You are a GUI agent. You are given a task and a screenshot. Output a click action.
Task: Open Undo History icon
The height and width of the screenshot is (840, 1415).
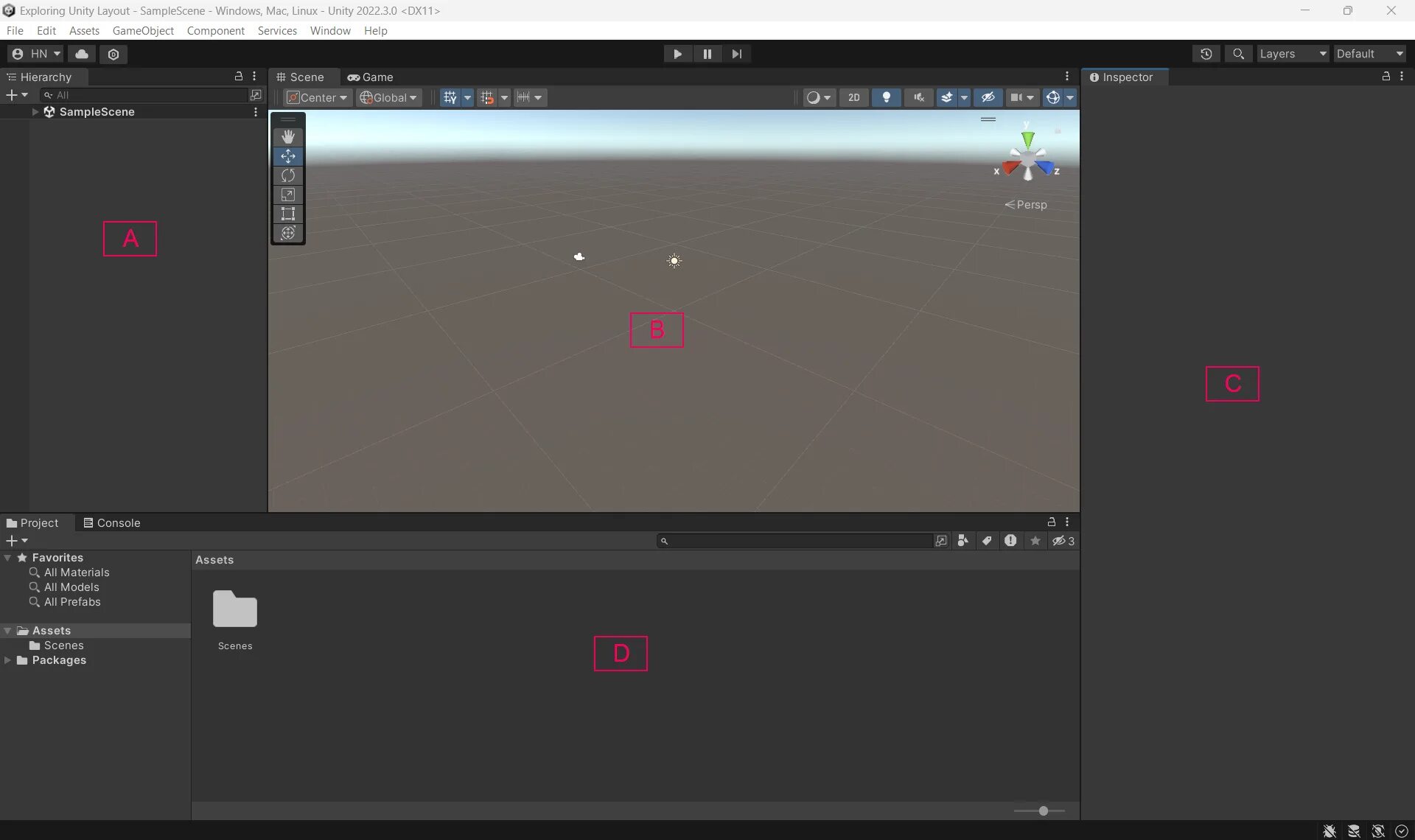point(1206,54)
